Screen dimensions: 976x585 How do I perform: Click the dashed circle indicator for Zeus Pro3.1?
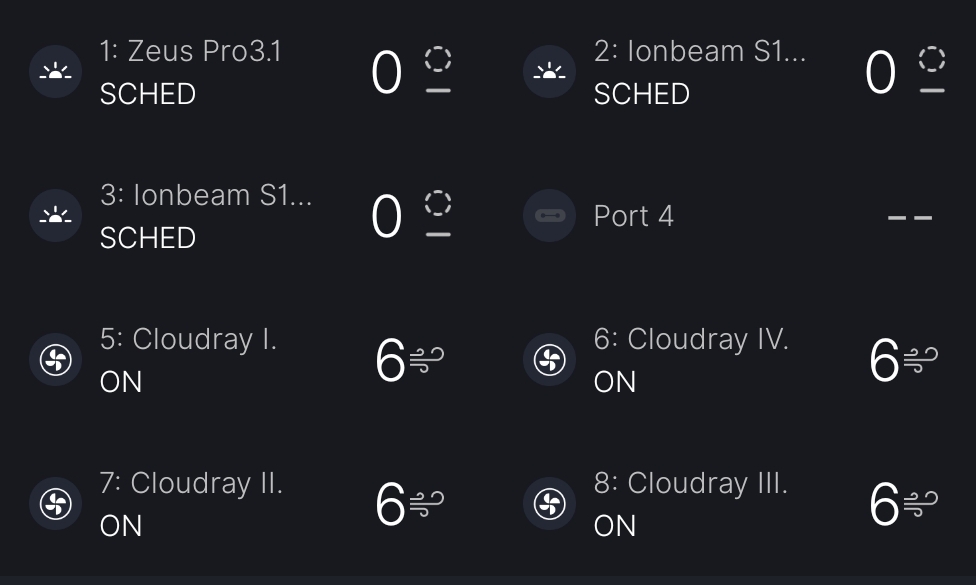(438, 58)
